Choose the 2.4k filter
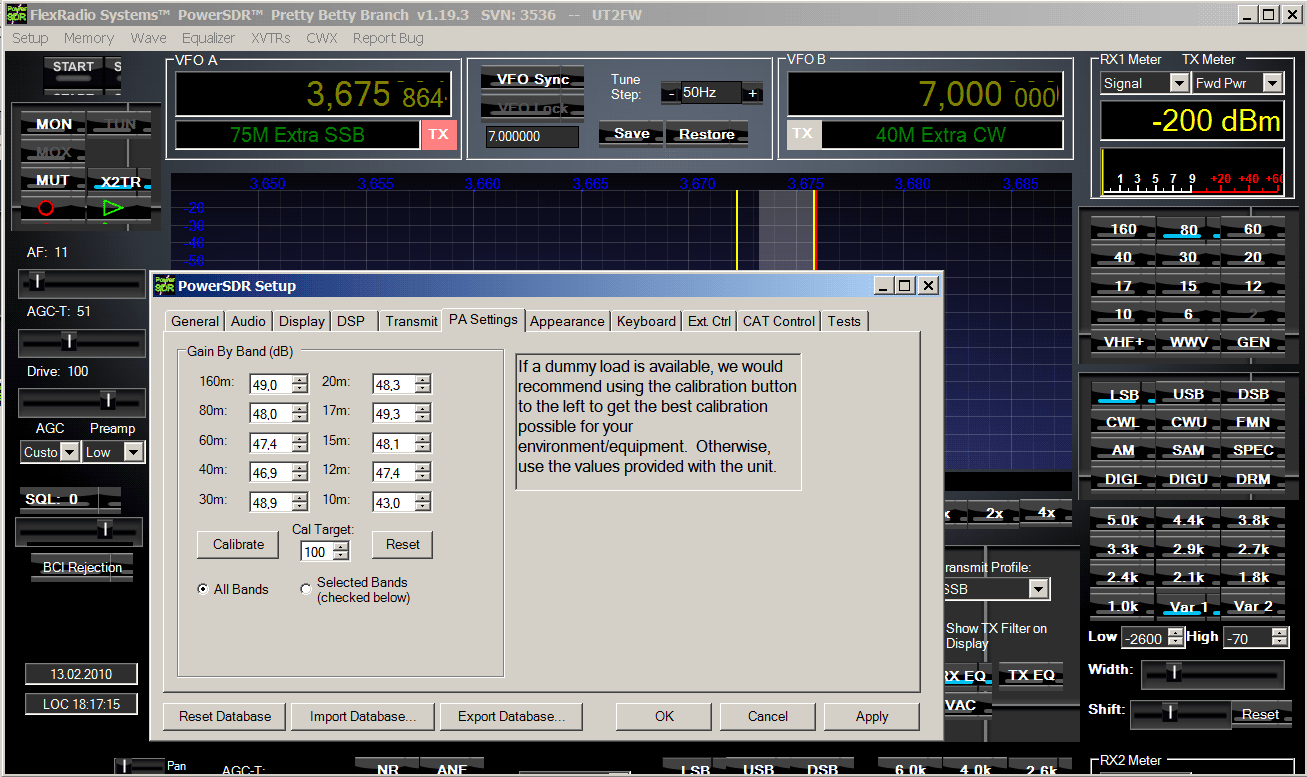 tap(1123, 577)
